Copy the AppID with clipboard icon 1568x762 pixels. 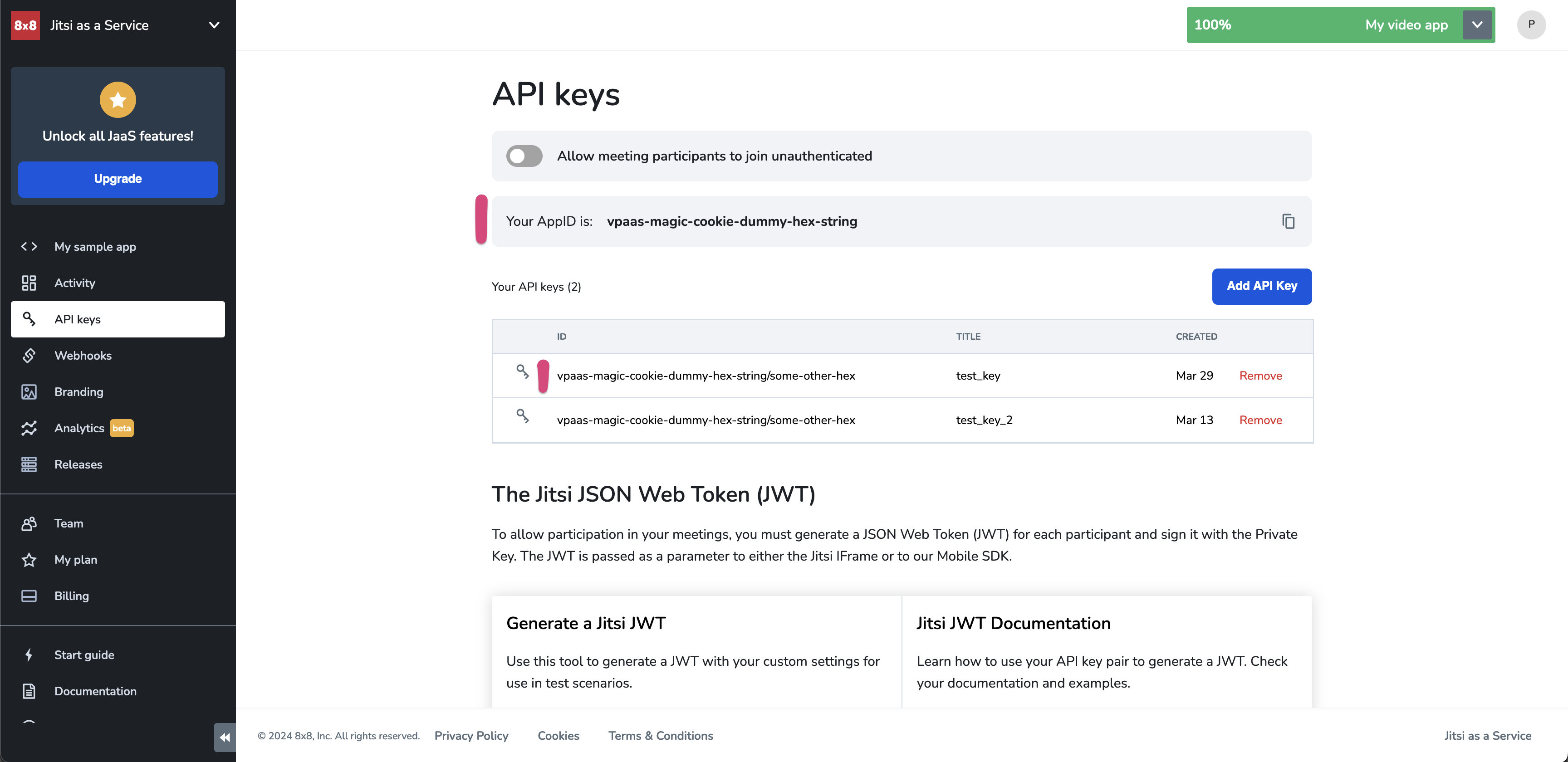(x=1288, y=221)
